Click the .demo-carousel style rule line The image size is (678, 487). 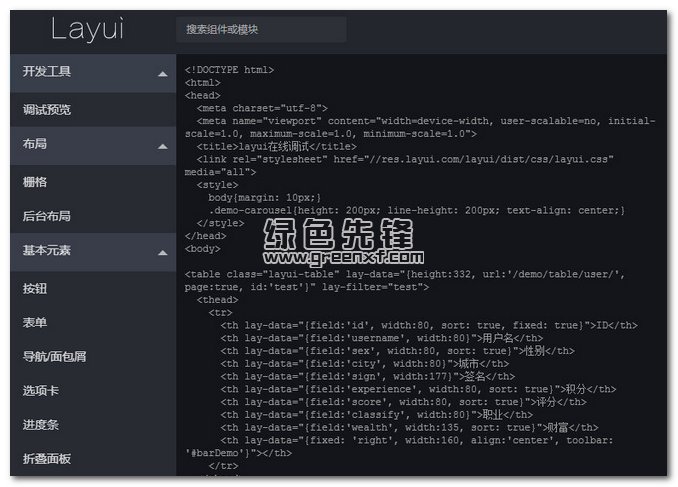(417, 211)
